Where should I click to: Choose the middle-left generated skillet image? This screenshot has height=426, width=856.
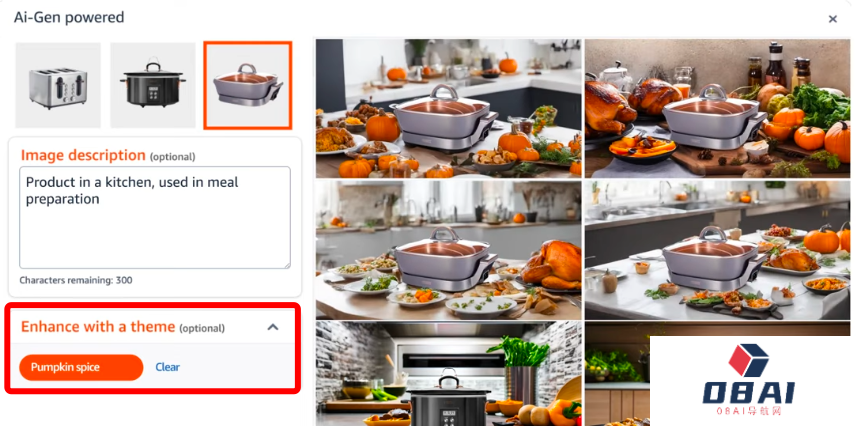(x=448, y=250)
